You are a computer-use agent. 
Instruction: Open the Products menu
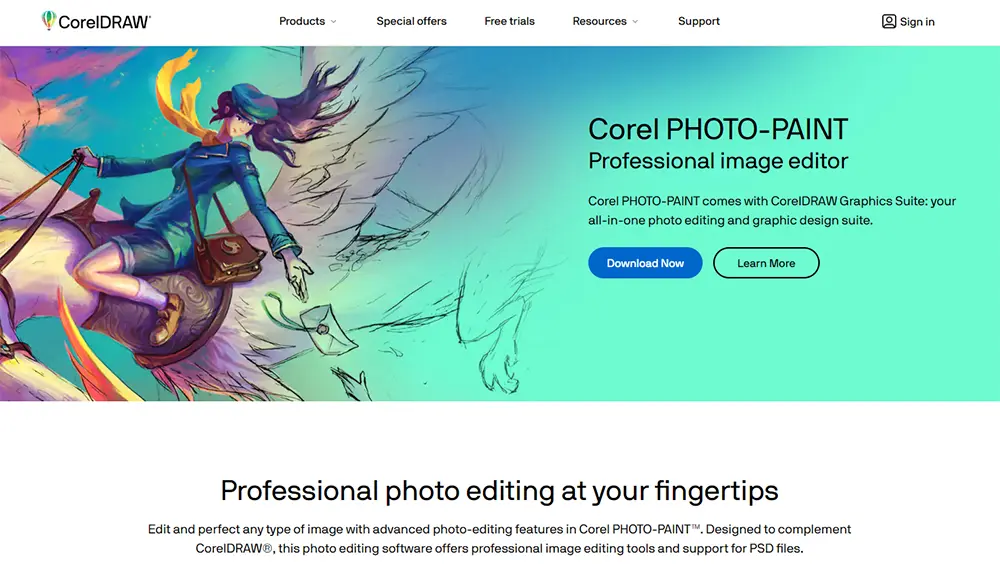(302, 21)
